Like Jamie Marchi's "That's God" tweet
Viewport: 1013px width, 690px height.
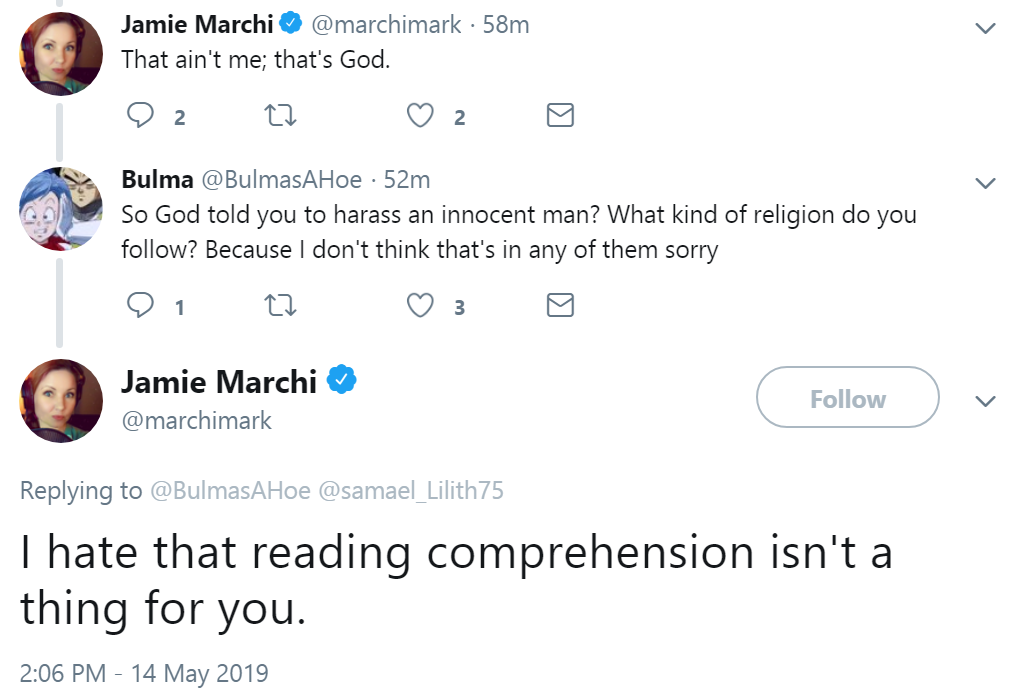pos(420,117)
